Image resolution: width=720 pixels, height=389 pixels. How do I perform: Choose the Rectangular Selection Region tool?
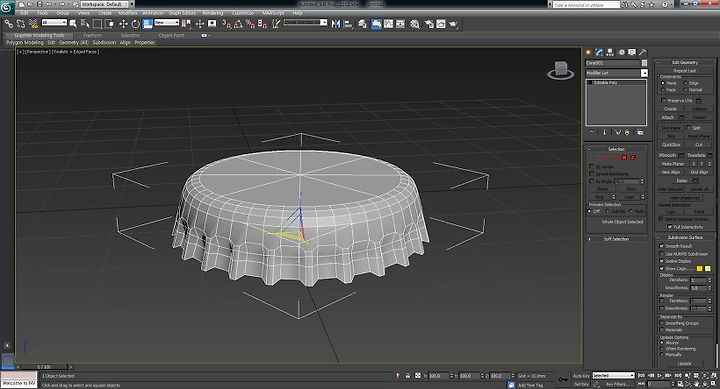[97, 23]
